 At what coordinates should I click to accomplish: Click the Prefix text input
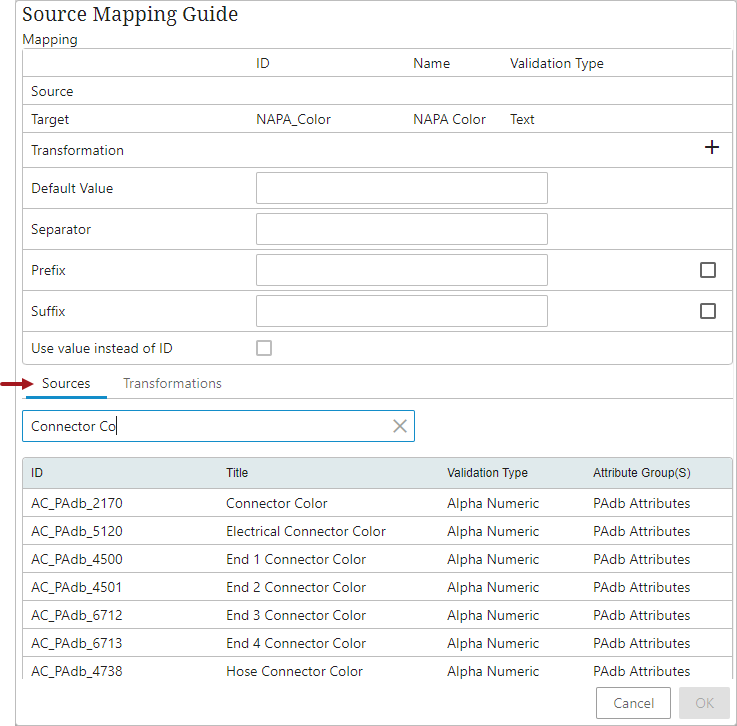(x=401, y=270)
